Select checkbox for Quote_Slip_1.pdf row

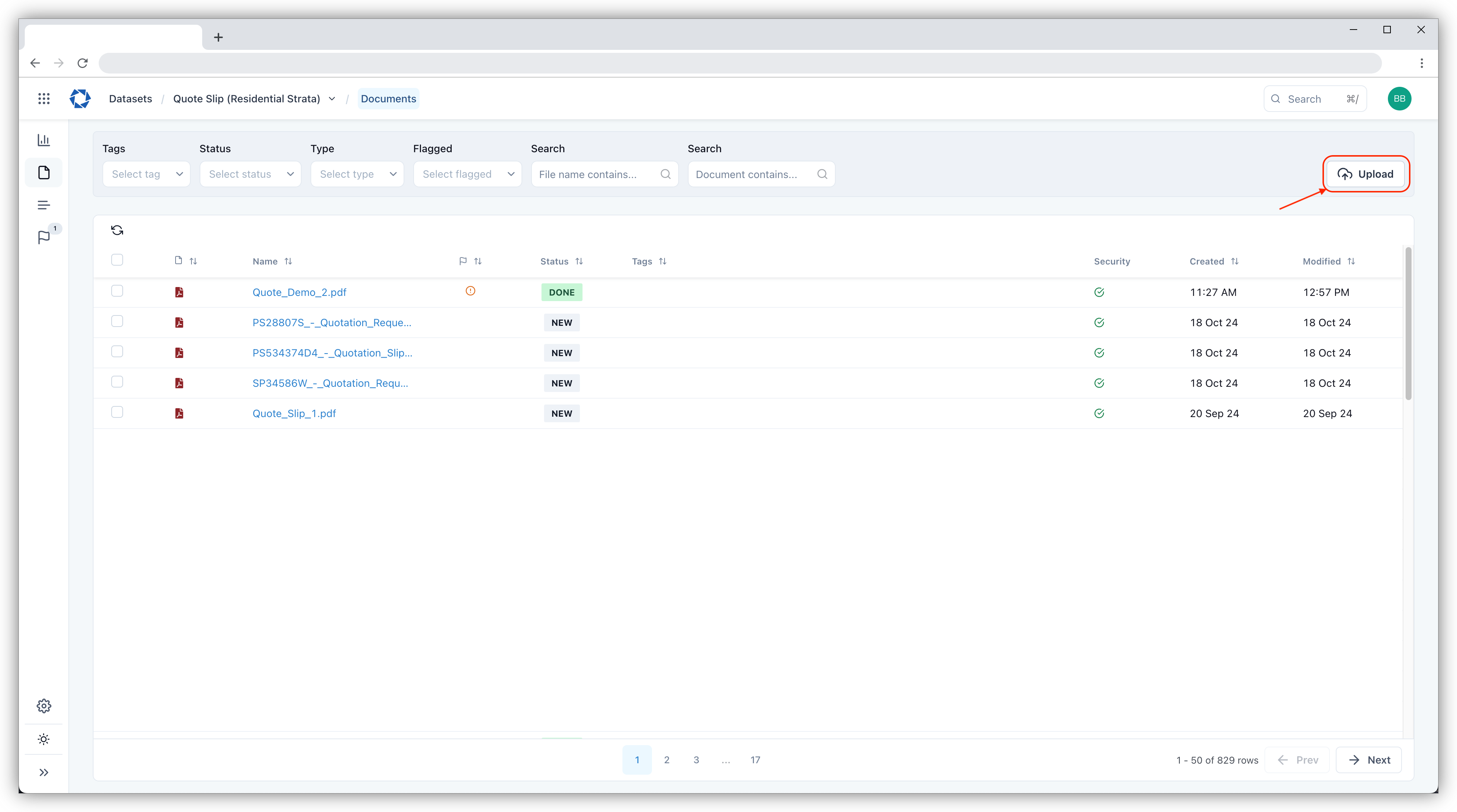pos(117,412)
